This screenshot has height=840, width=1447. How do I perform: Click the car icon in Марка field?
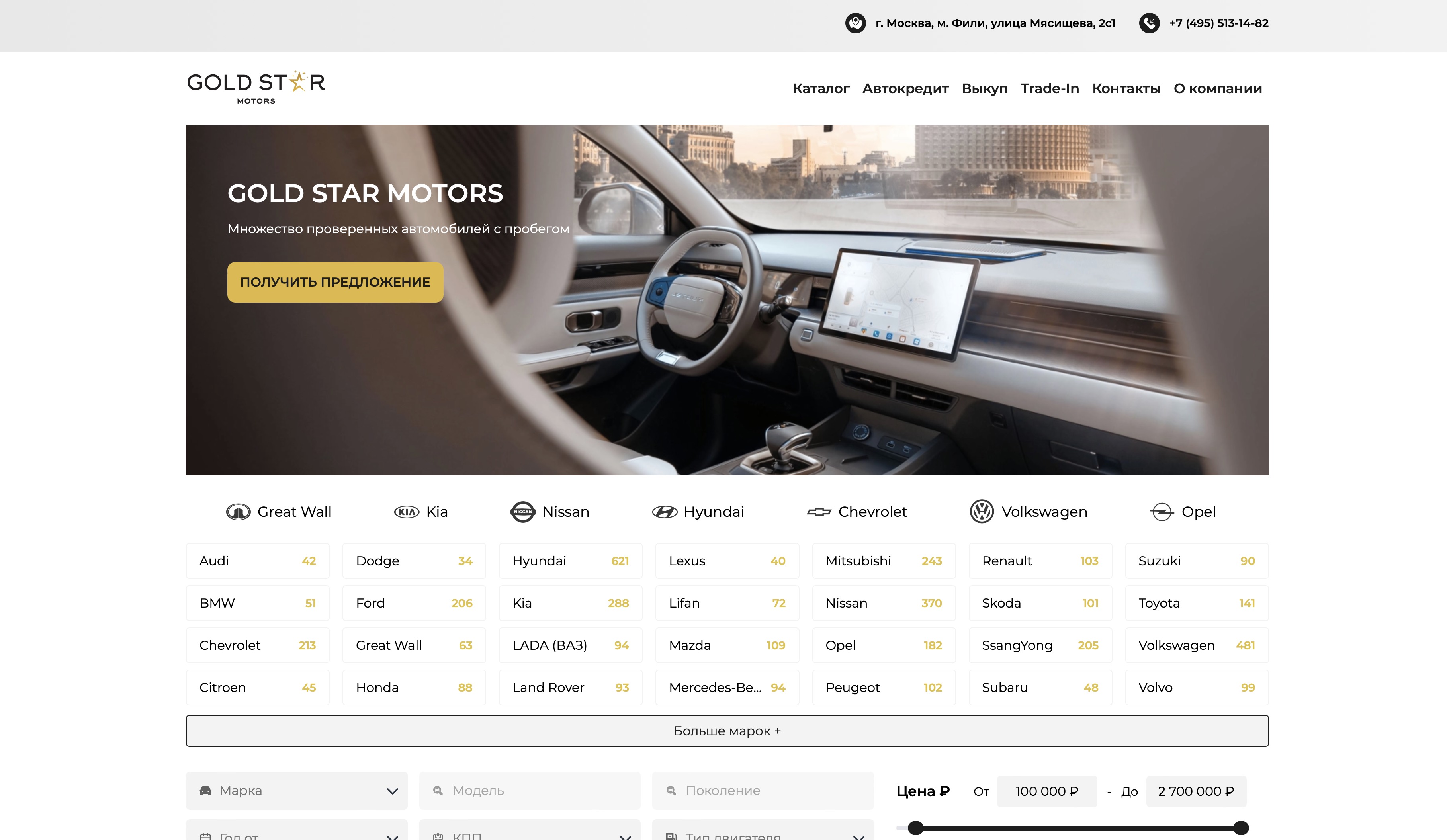tap(205, 791)
